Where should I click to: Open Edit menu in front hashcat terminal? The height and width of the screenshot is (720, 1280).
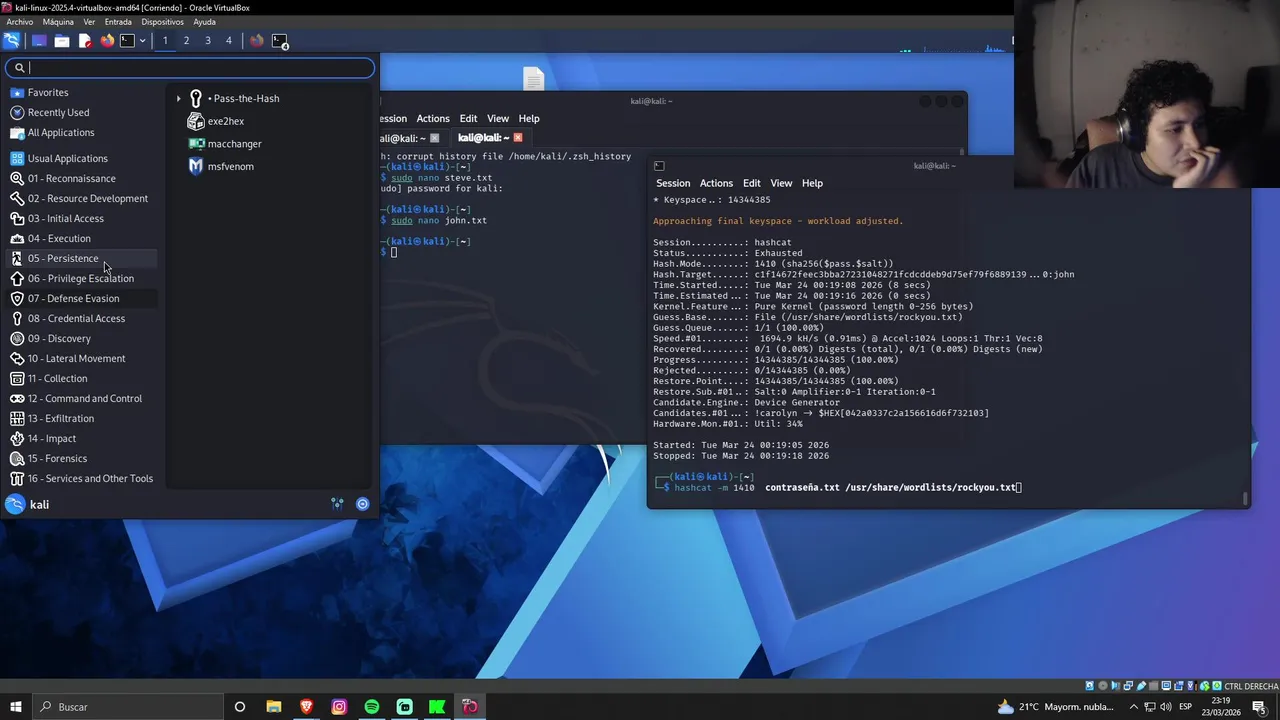752,183
